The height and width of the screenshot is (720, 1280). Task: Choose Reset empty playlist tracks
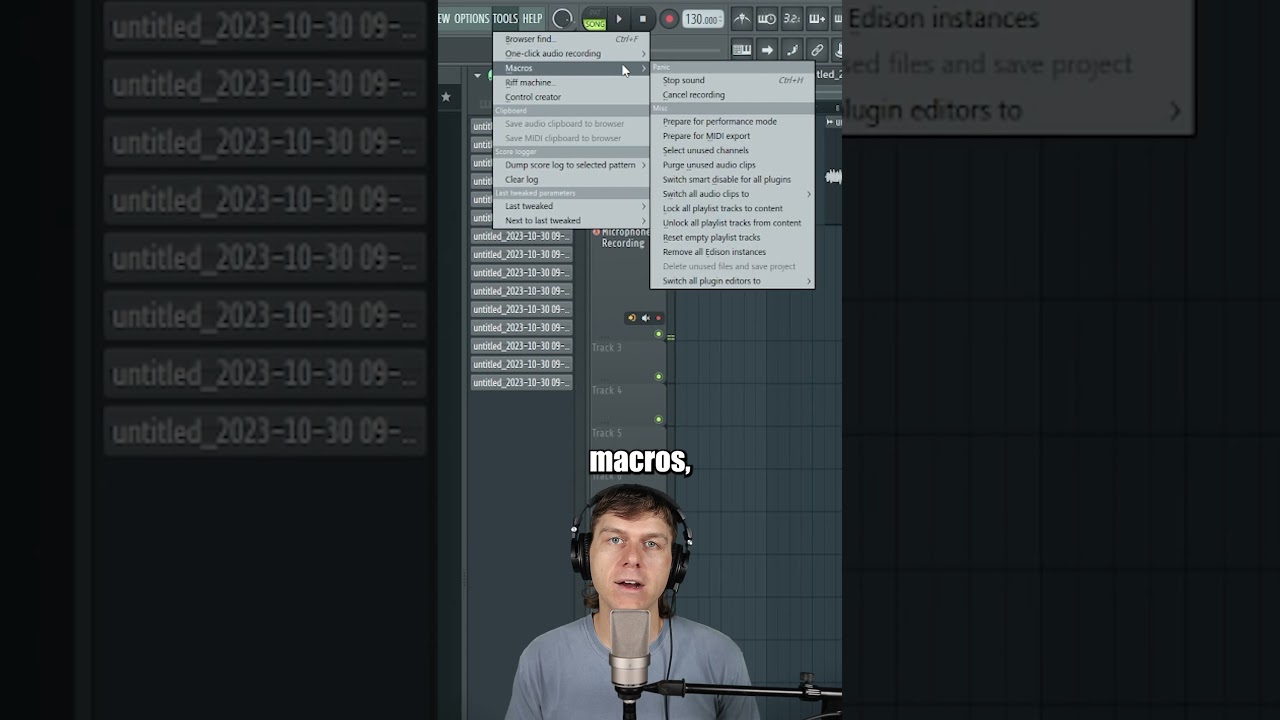coord(732,238)
